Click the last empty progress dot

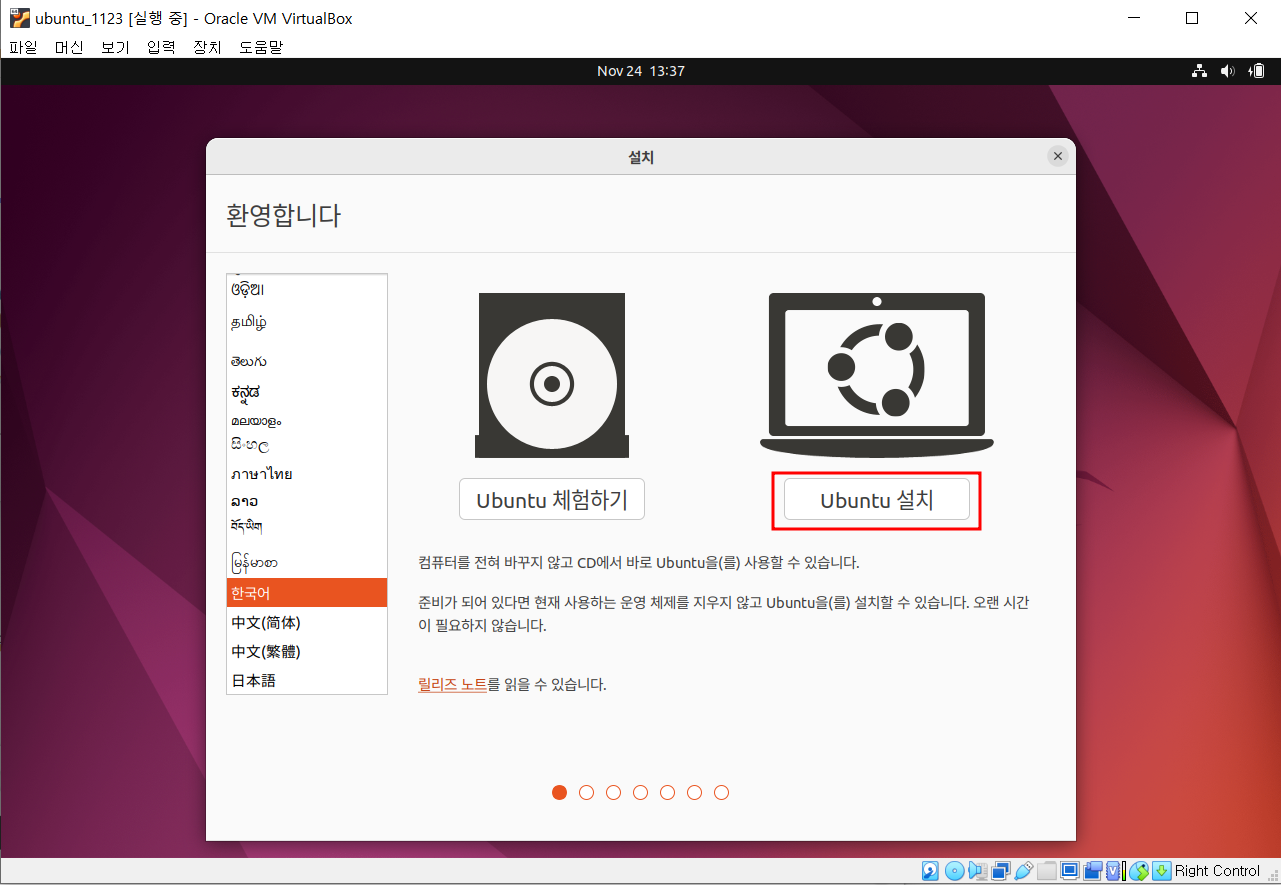click(x=721, y=792)
